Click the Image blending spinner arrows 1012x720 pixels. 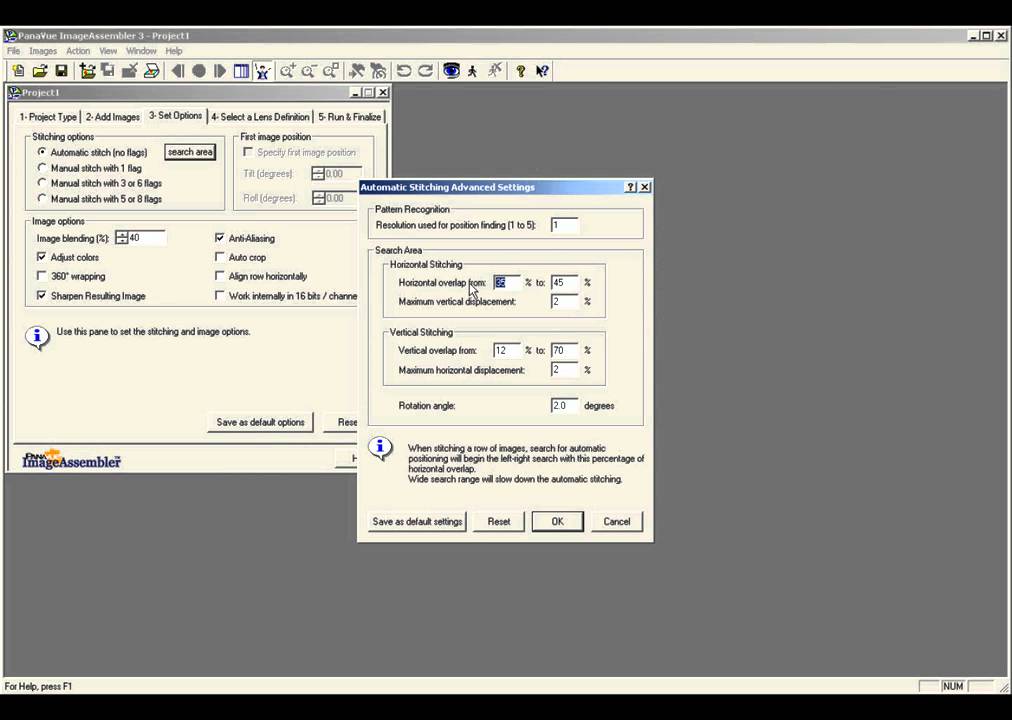coord(121,238)
